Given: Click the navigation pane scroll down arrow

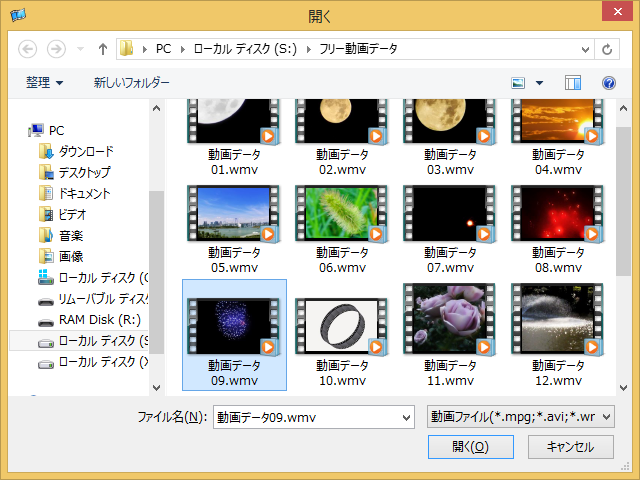Looking at the screenshot, I should [156, 387].
